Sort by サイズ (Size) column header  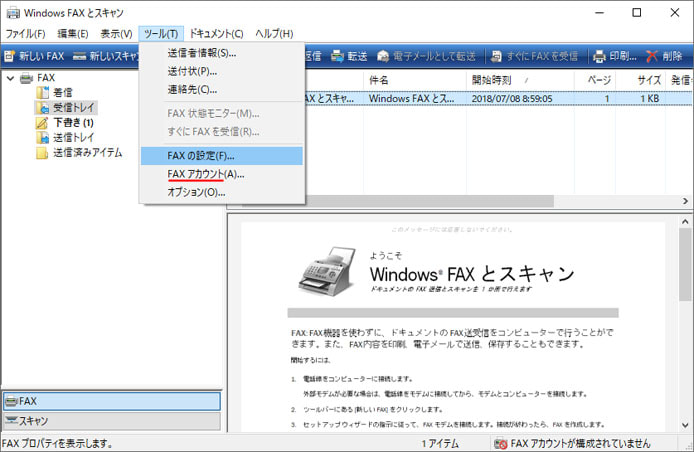click(641, 80)
